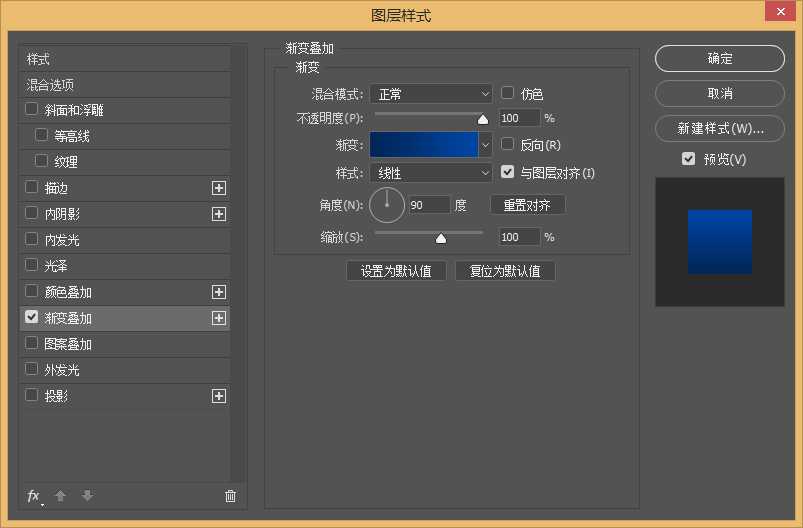Click the 确定 button

click(720, 59)
